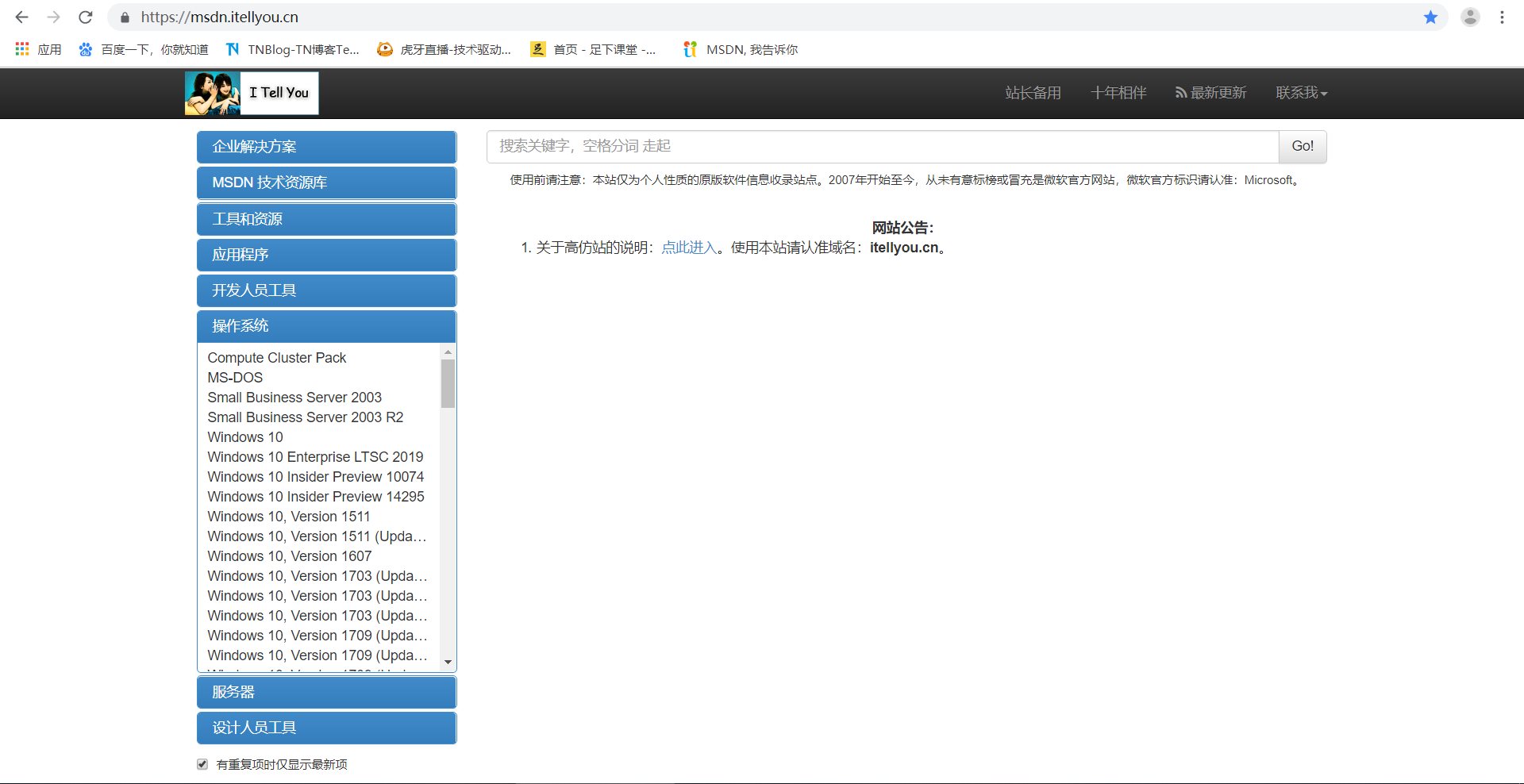Viewport: 1524px width, 784px height.
Task: Click the list scrollbar down arrow
Action: [448, 662]
